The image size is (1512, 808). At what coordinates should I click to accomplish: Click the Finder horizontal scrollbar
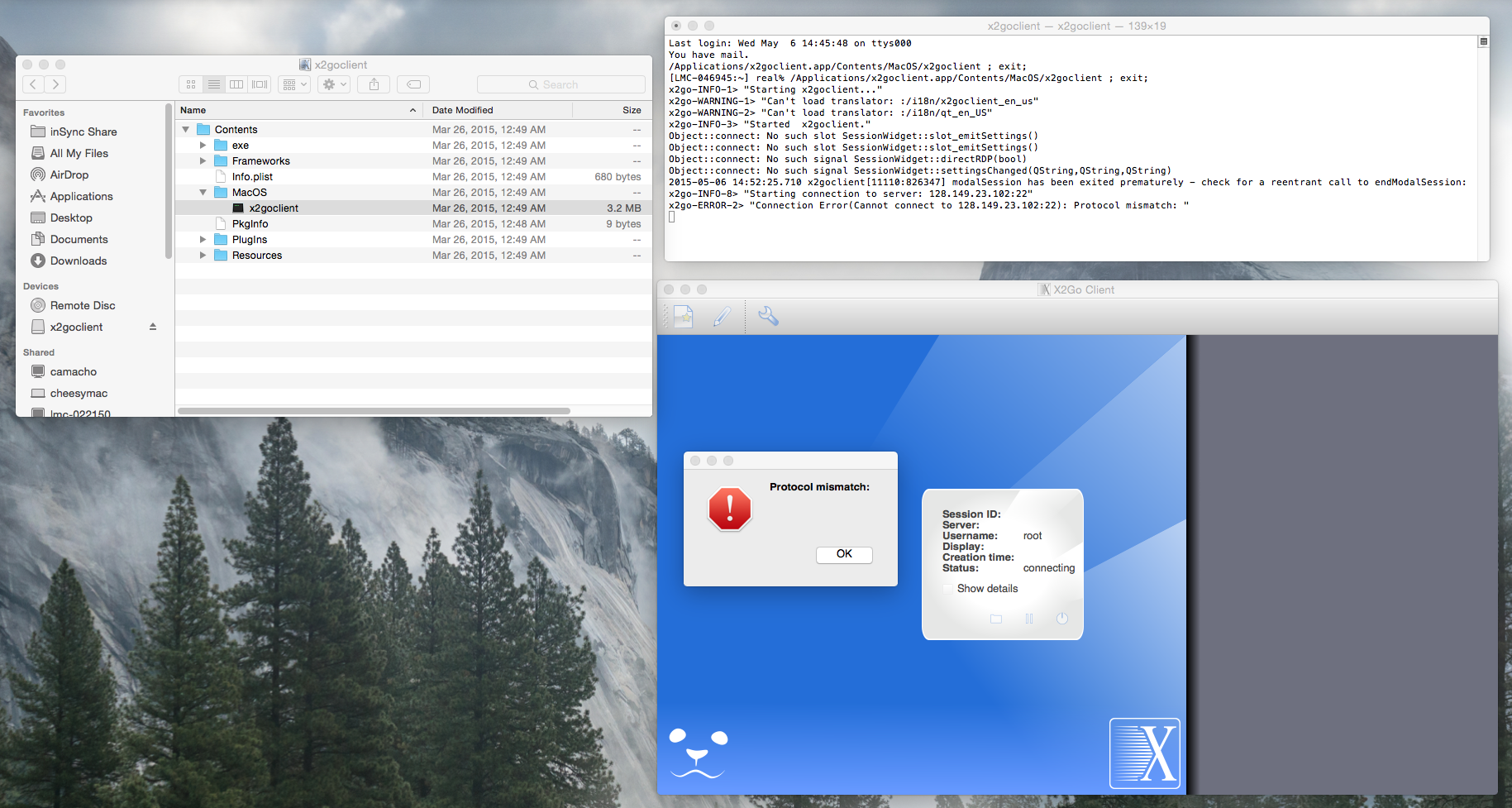[x=374, y=411]
